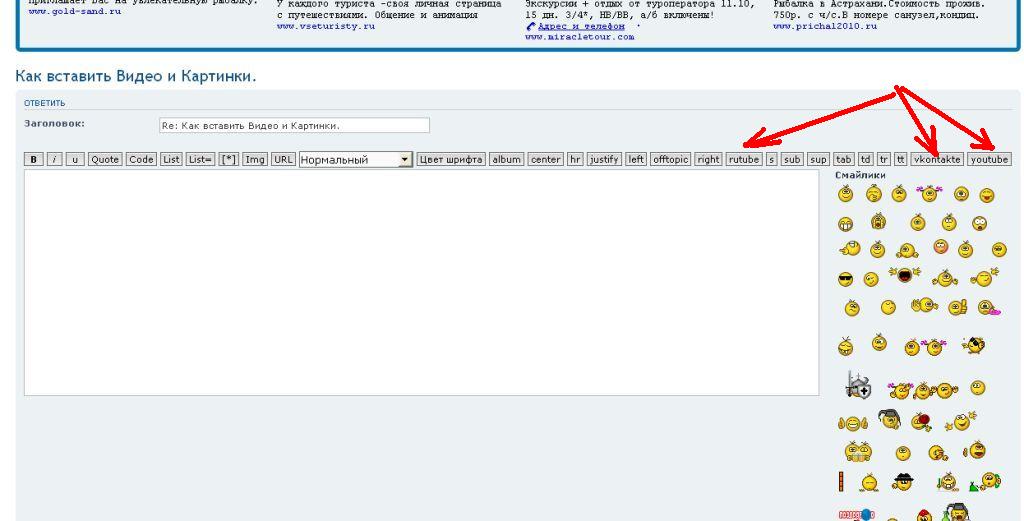The image size is (1024, 521).
Task: Click the "Цвет шрифта" font color button
Action: click(x=451, y=160)
